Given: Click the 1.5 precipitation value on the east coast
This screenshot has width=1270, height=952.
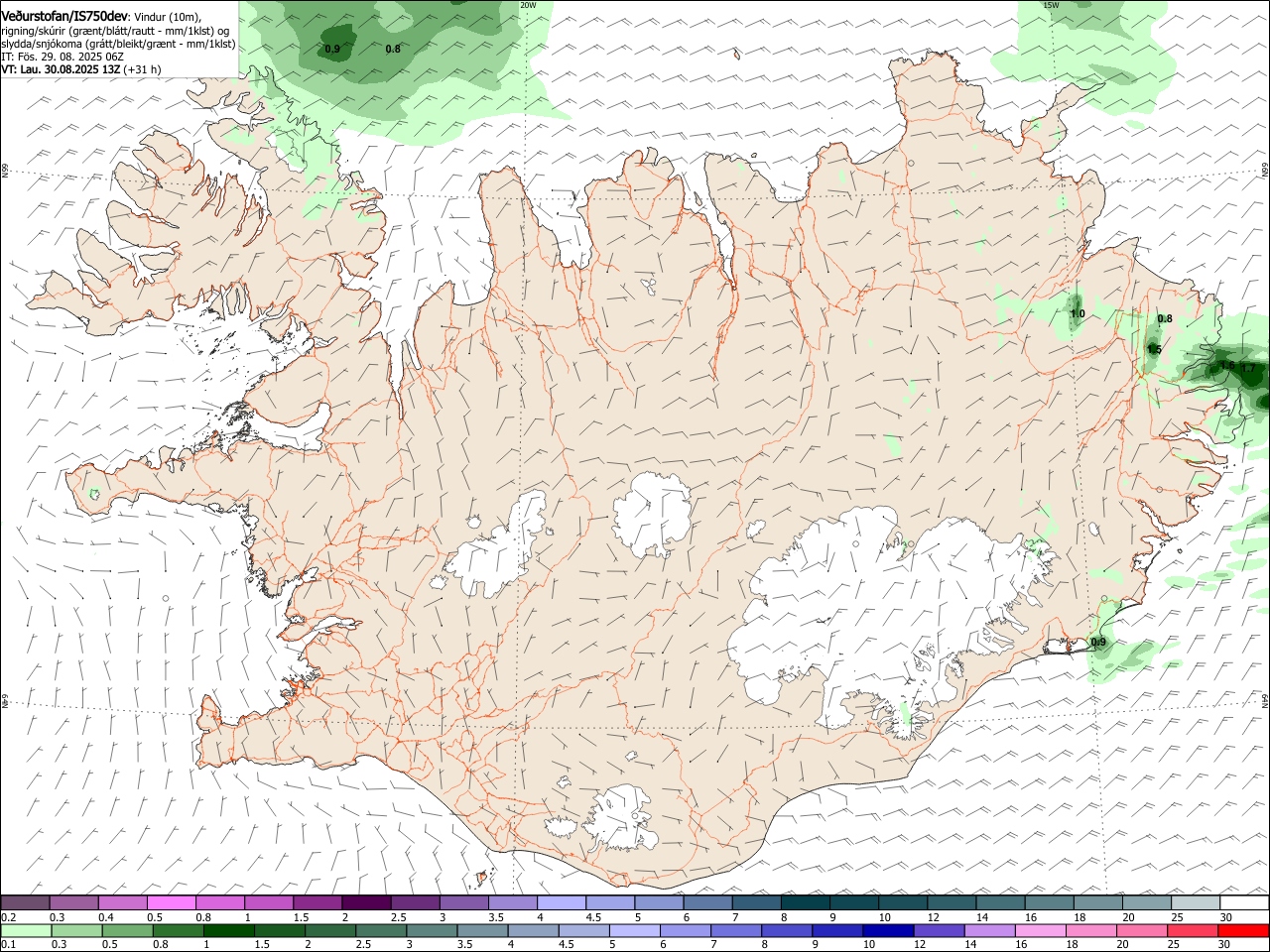Looking at the screenshot, I should pos(1154,350).
